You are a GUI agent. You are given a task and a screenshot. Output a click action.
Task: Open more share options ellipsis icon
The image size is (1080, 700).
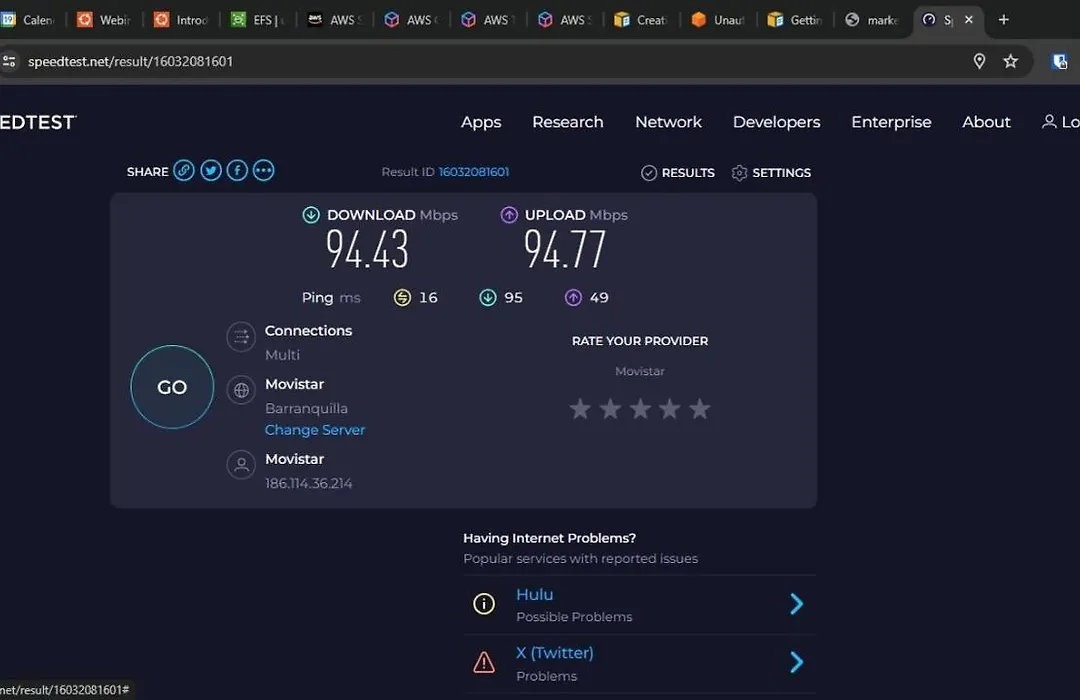point(263,170)
